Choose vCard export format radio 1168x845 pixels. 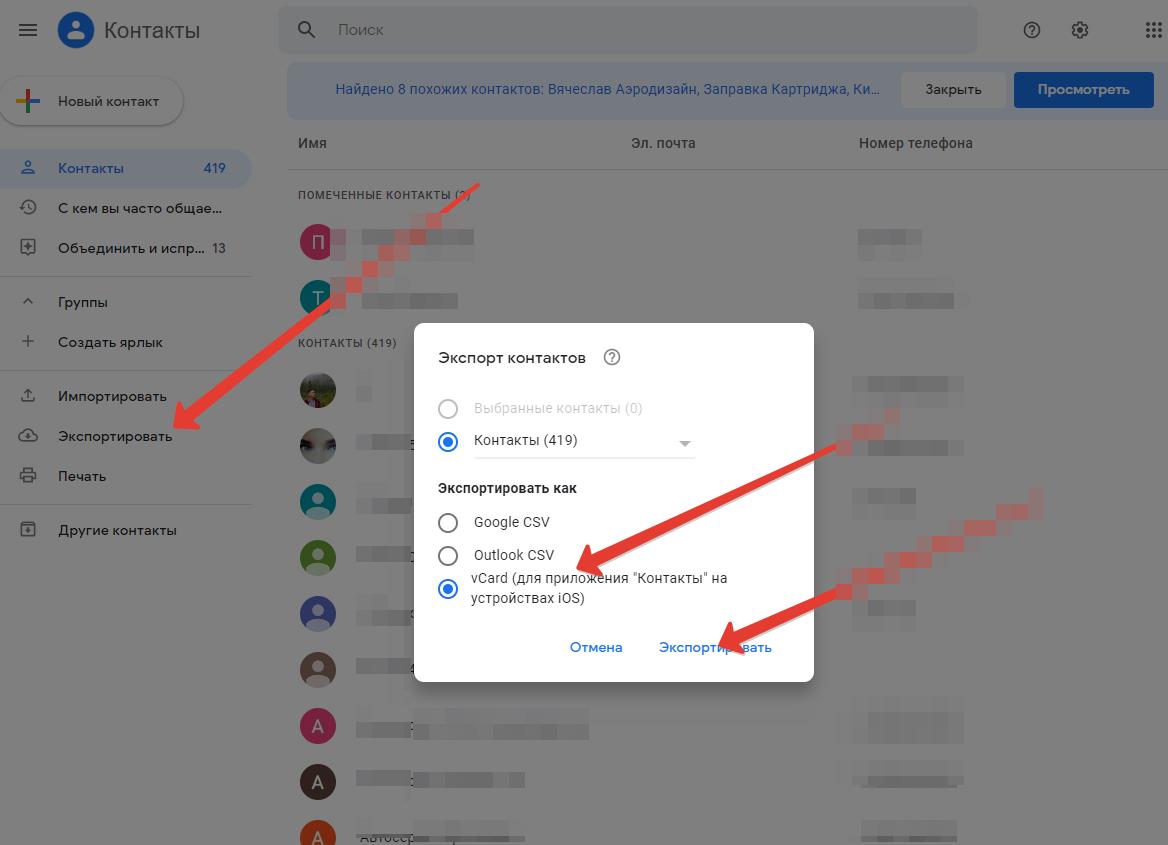point(448,589)
